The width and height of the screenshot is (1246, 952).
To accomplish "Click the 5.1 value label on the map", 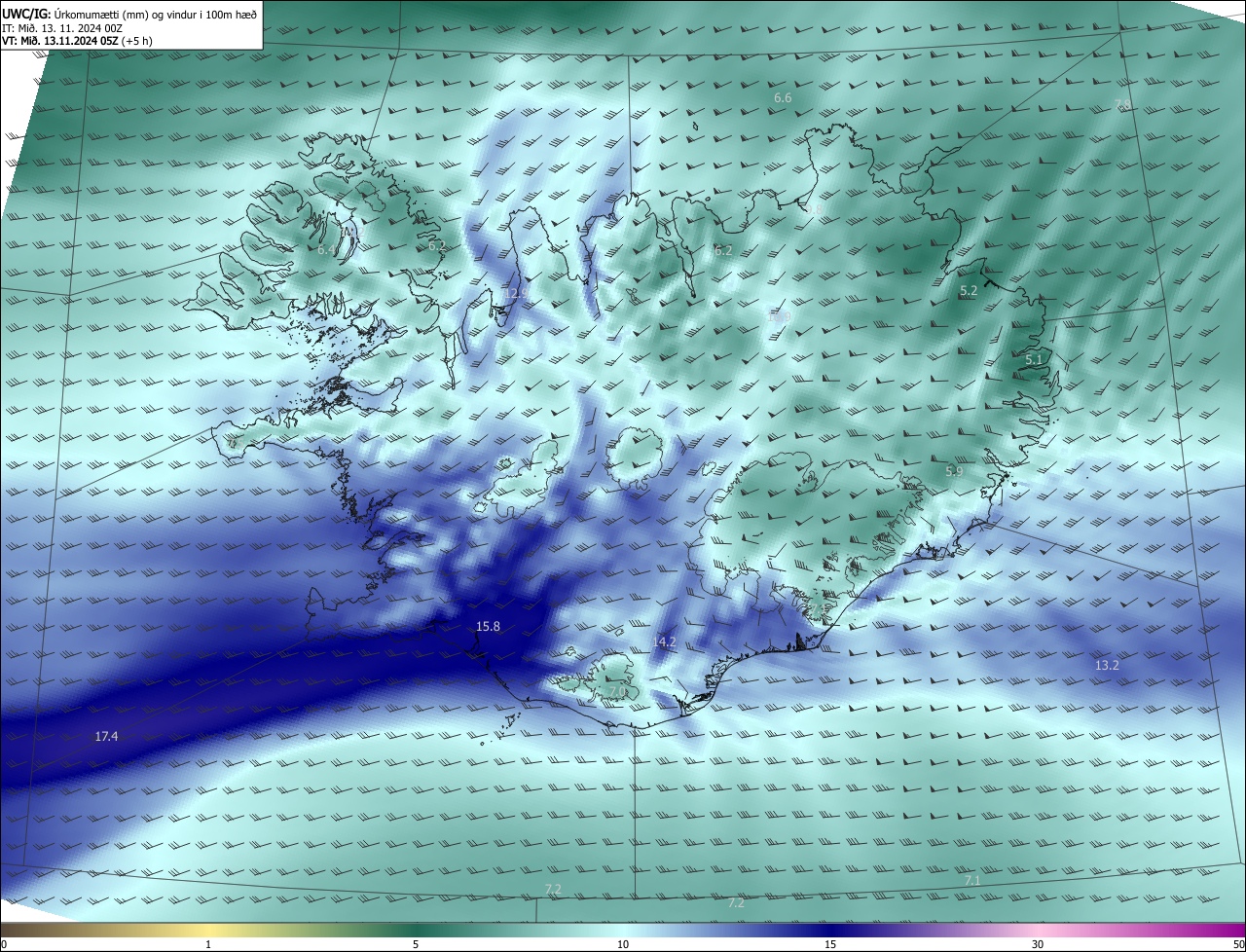I will [x=1034, y=360].
